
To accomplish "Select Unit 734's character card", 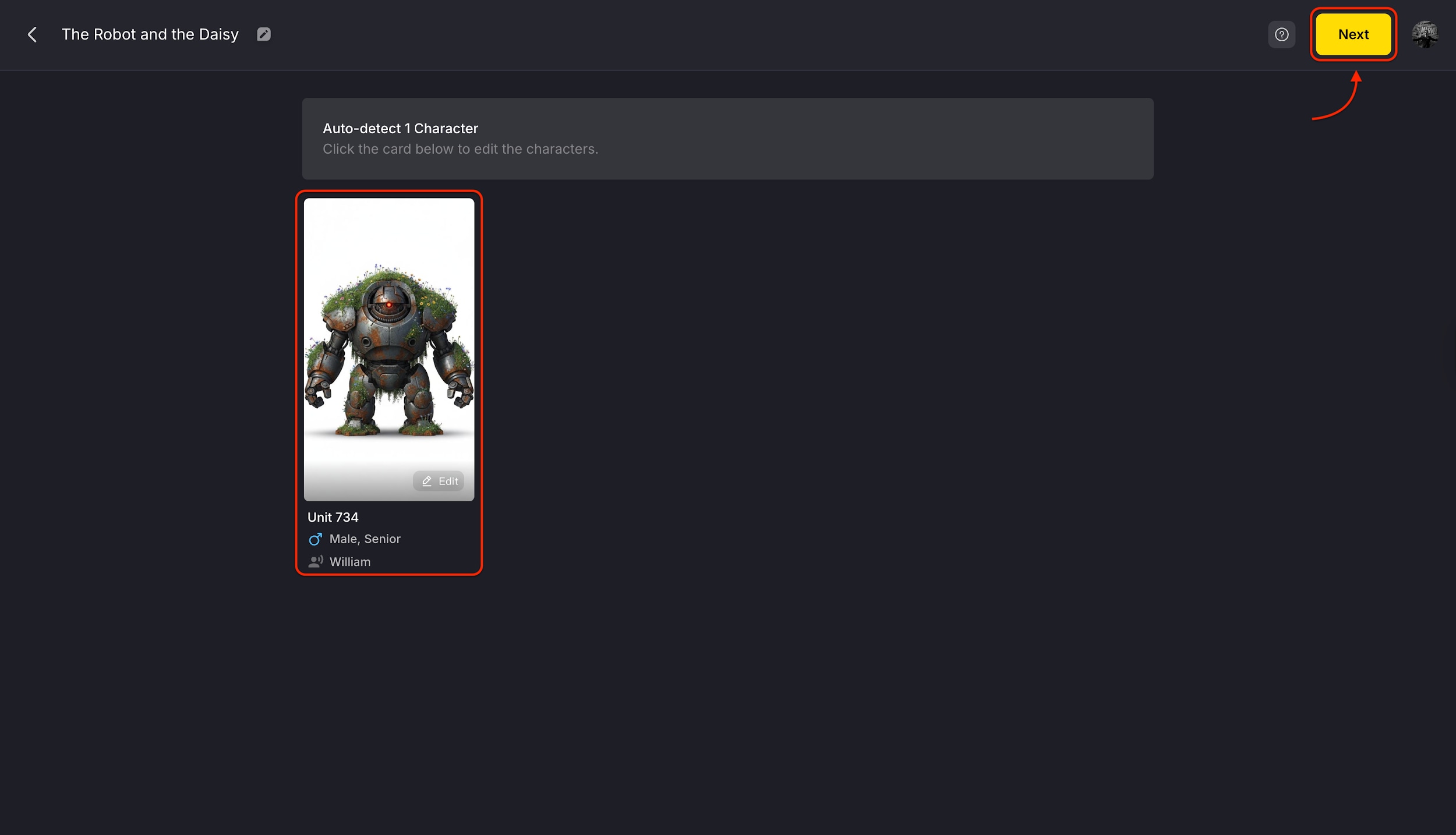I will point(389,381).
